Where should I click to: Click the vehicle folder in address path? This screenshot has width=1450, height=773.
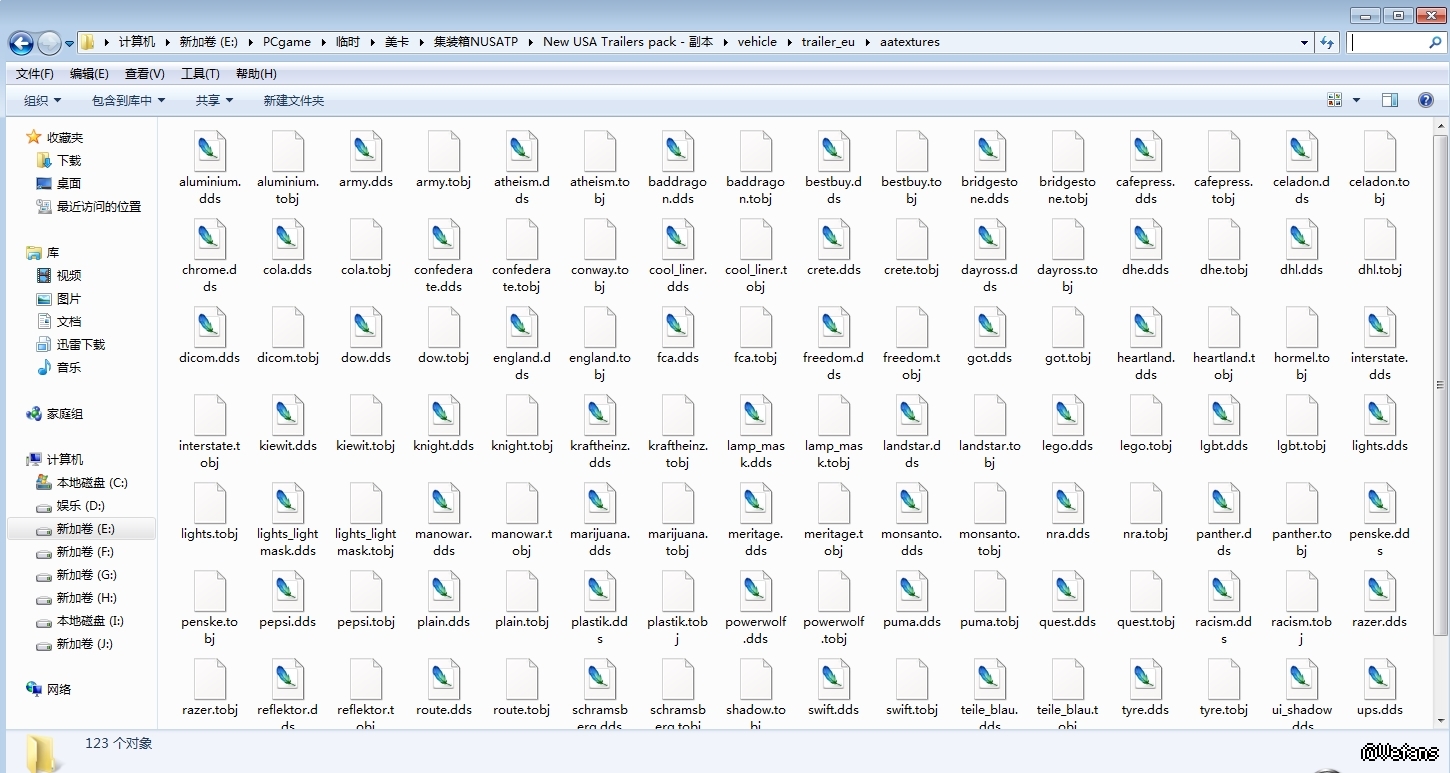click(757, 42)
